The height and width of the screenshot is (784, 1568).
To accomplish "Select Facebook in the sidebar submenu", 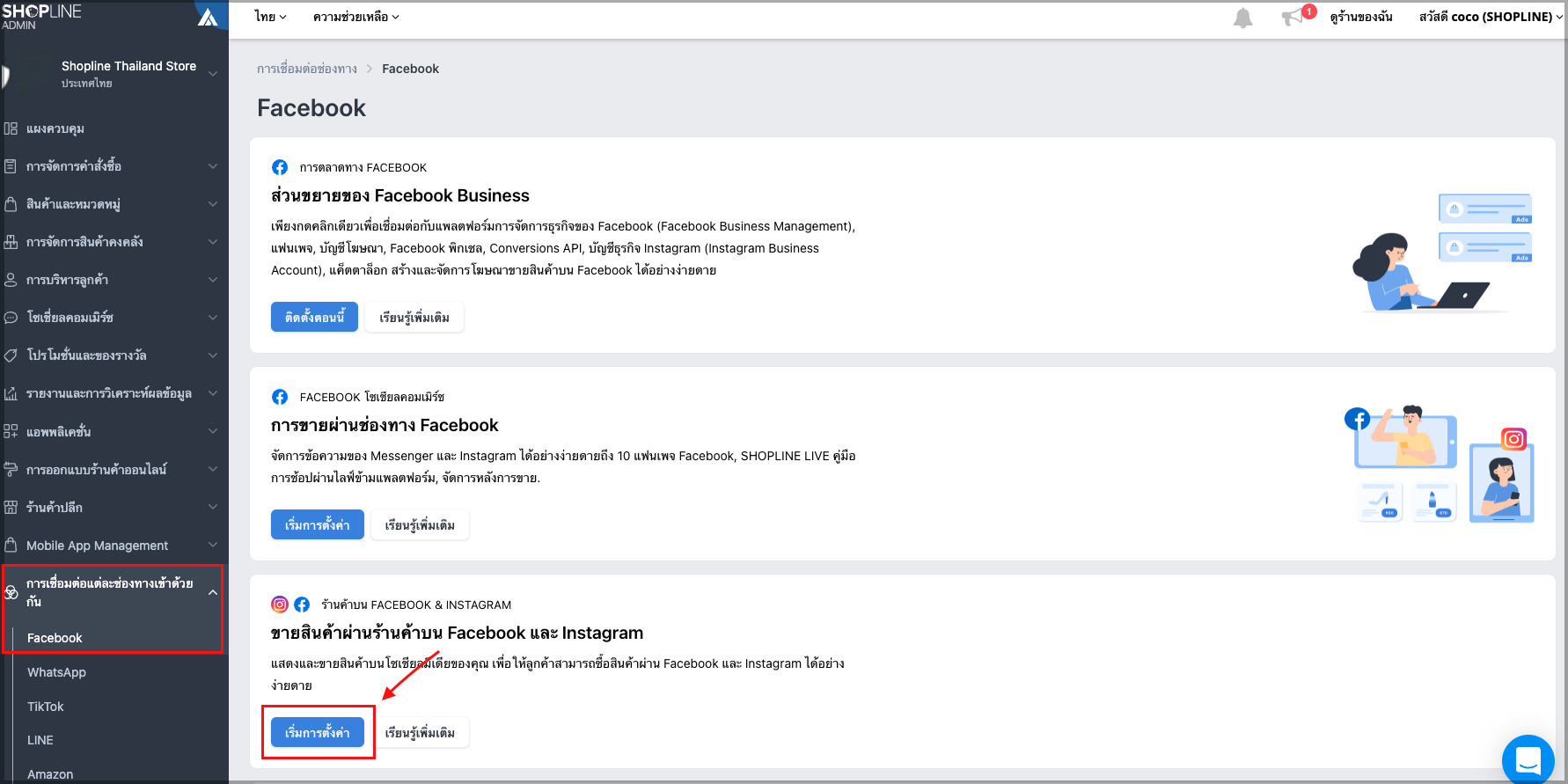I will 55,638.
